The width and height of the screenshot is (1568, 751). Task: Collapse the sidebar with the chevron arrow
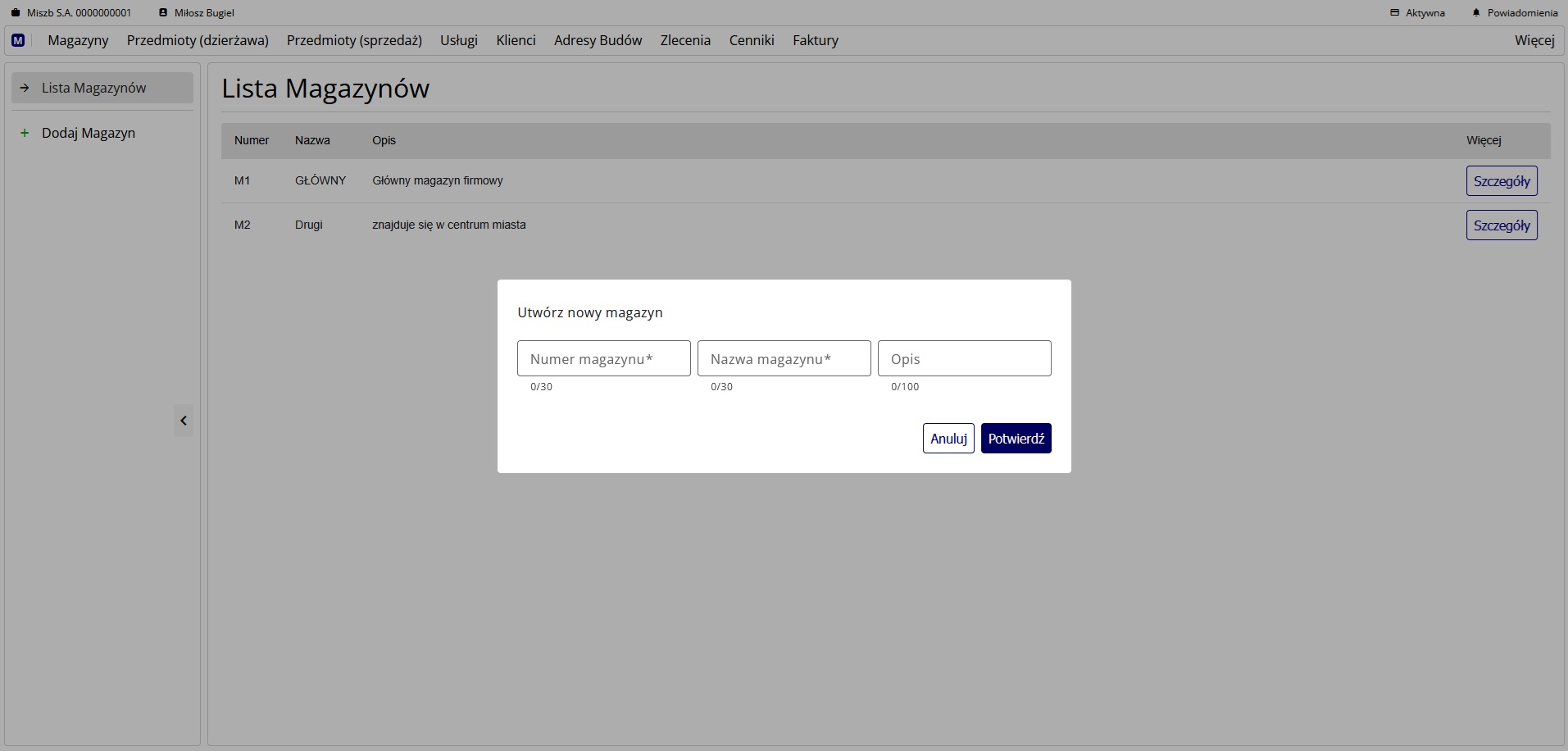click(x=184, y=421)
